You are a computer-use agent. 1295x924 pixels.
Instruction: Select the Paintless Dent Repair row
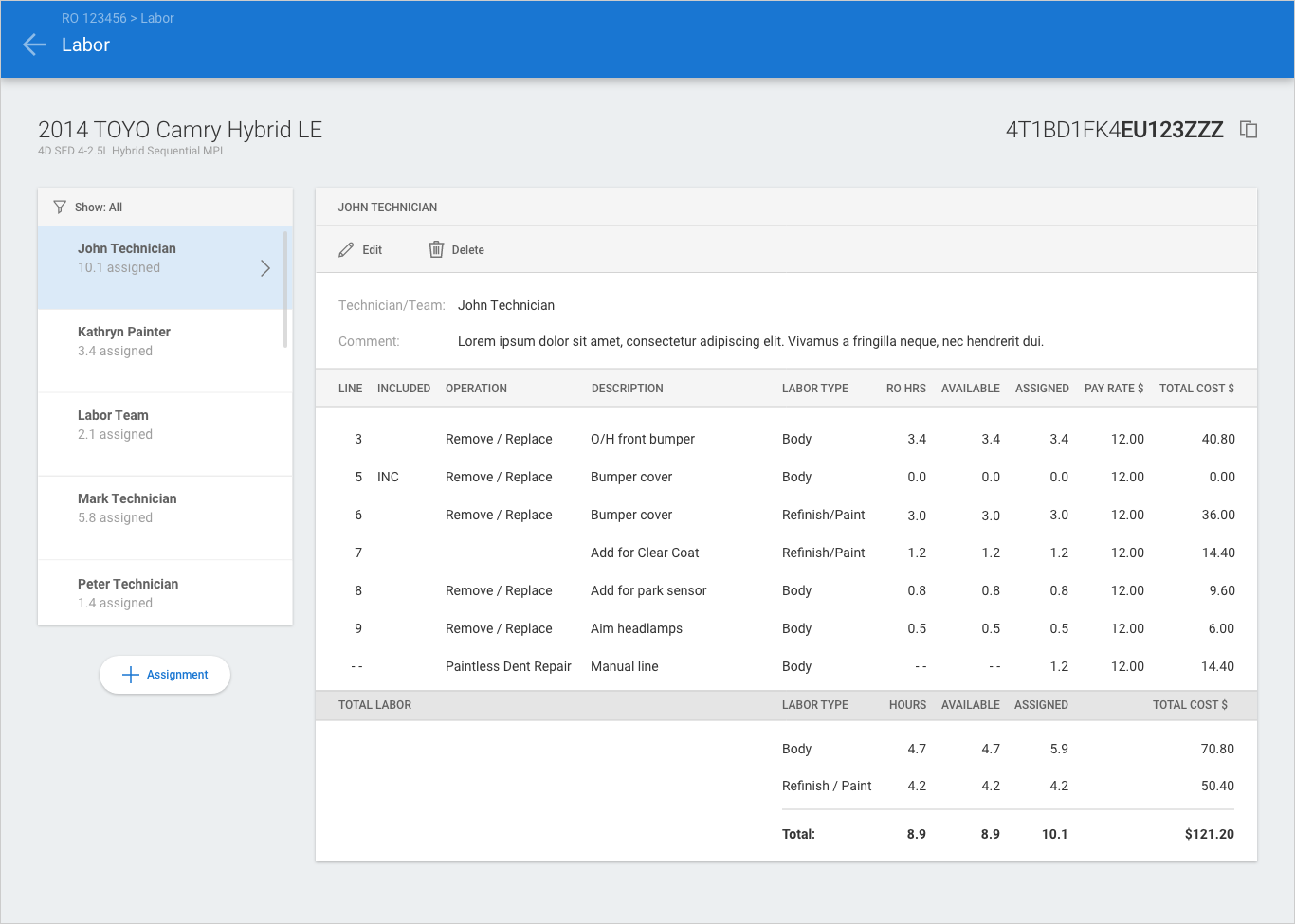pyautogui.click(x=508, y=666)
